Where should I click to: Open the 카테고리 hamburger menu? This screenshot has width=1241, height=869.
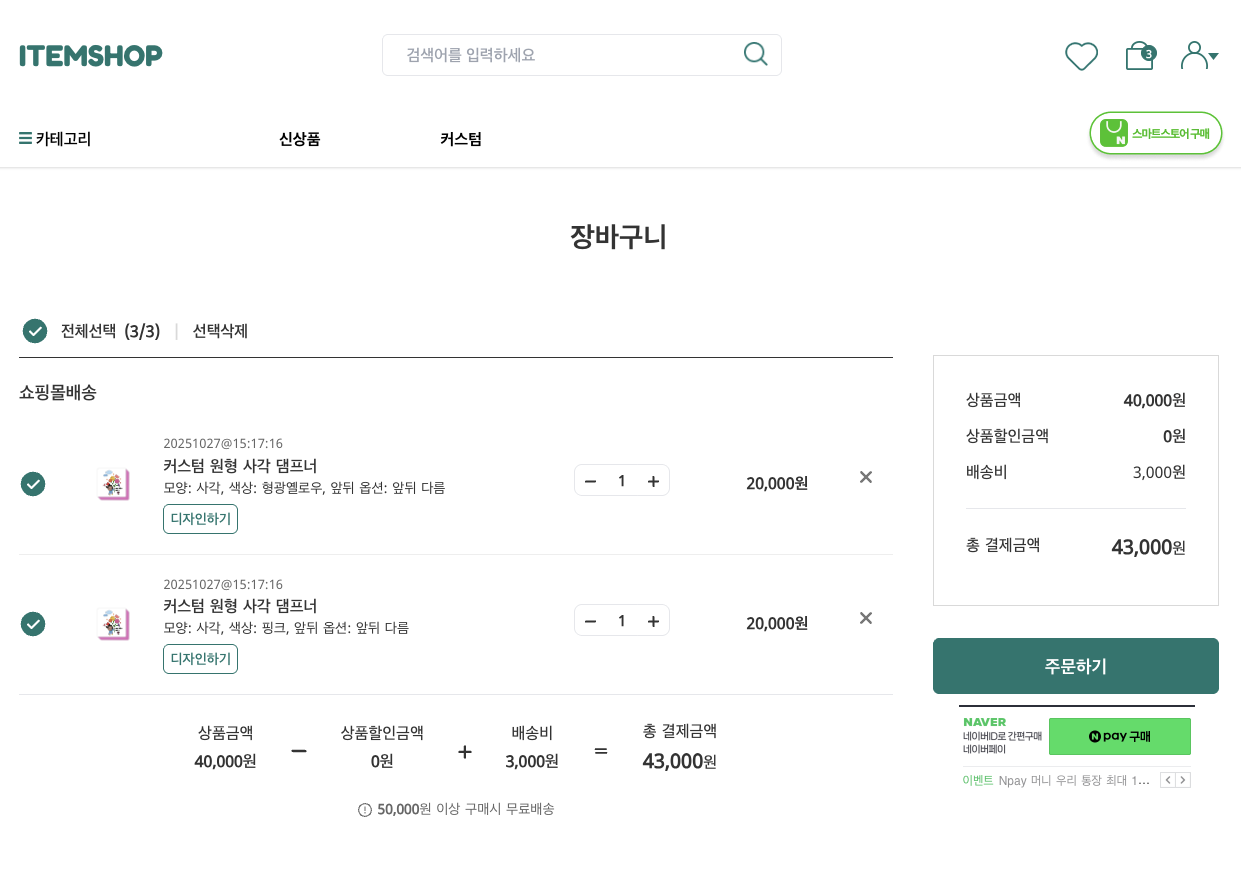55,139
